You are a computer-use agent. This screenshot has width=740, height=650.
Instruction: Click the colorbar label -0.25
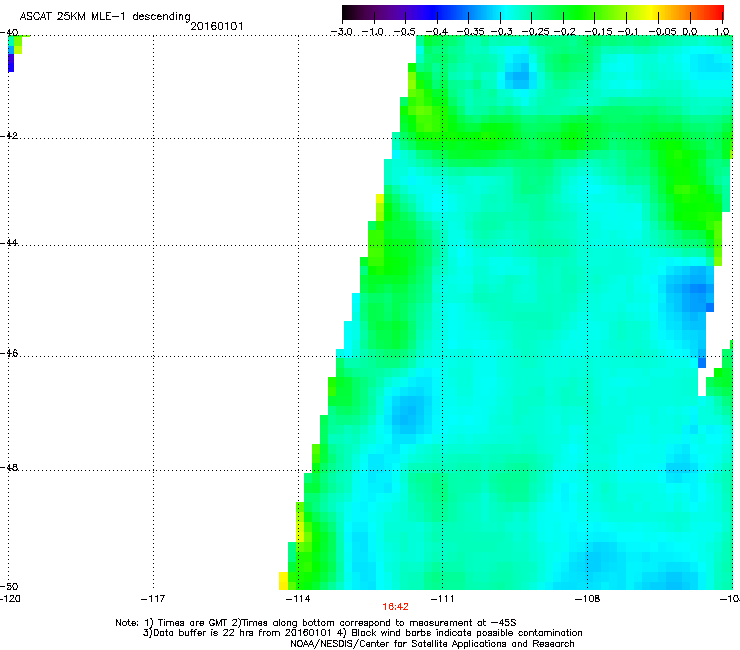(x=534, y=32)
